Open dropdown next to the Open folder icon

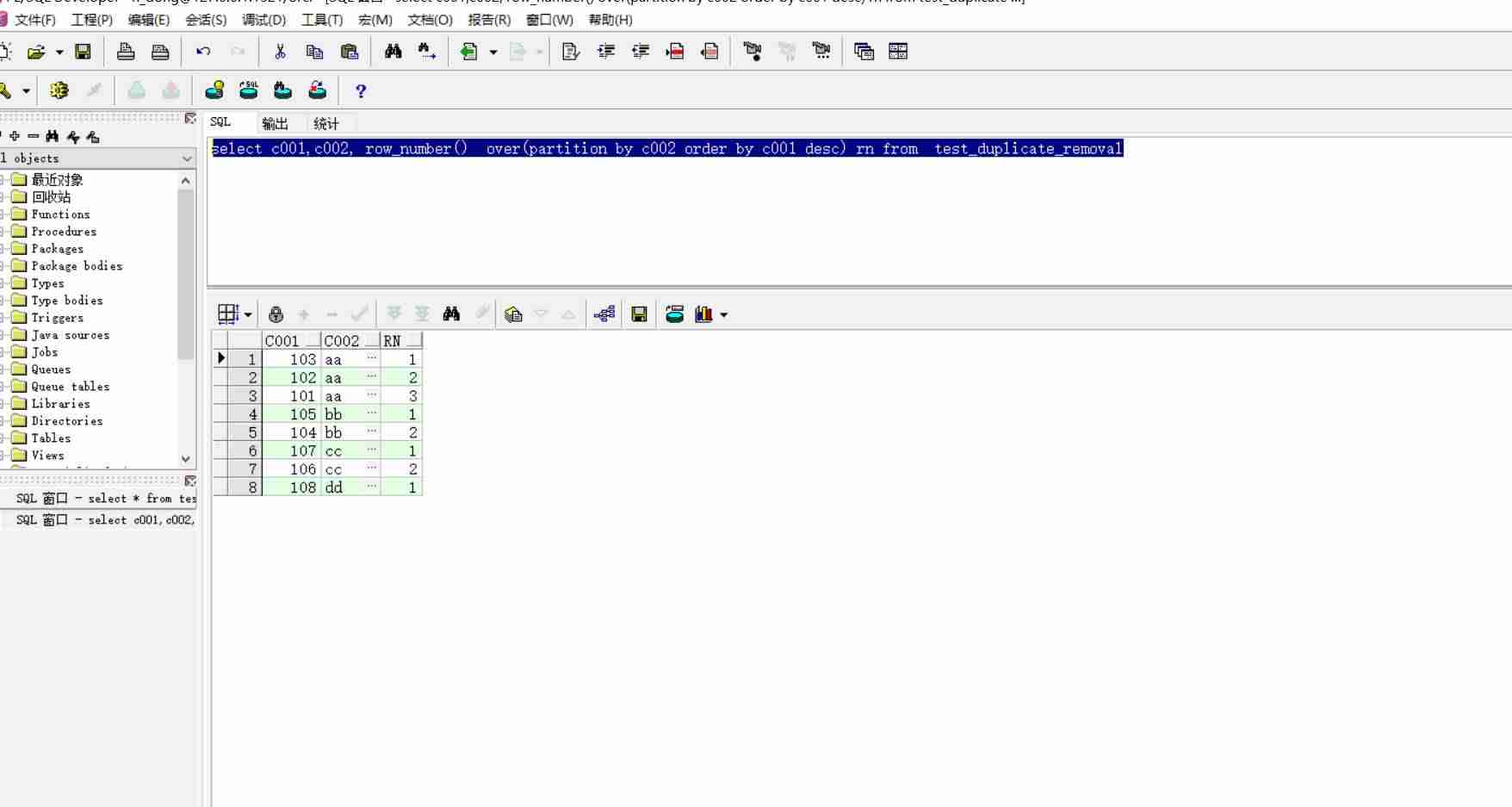coord(59,53)
